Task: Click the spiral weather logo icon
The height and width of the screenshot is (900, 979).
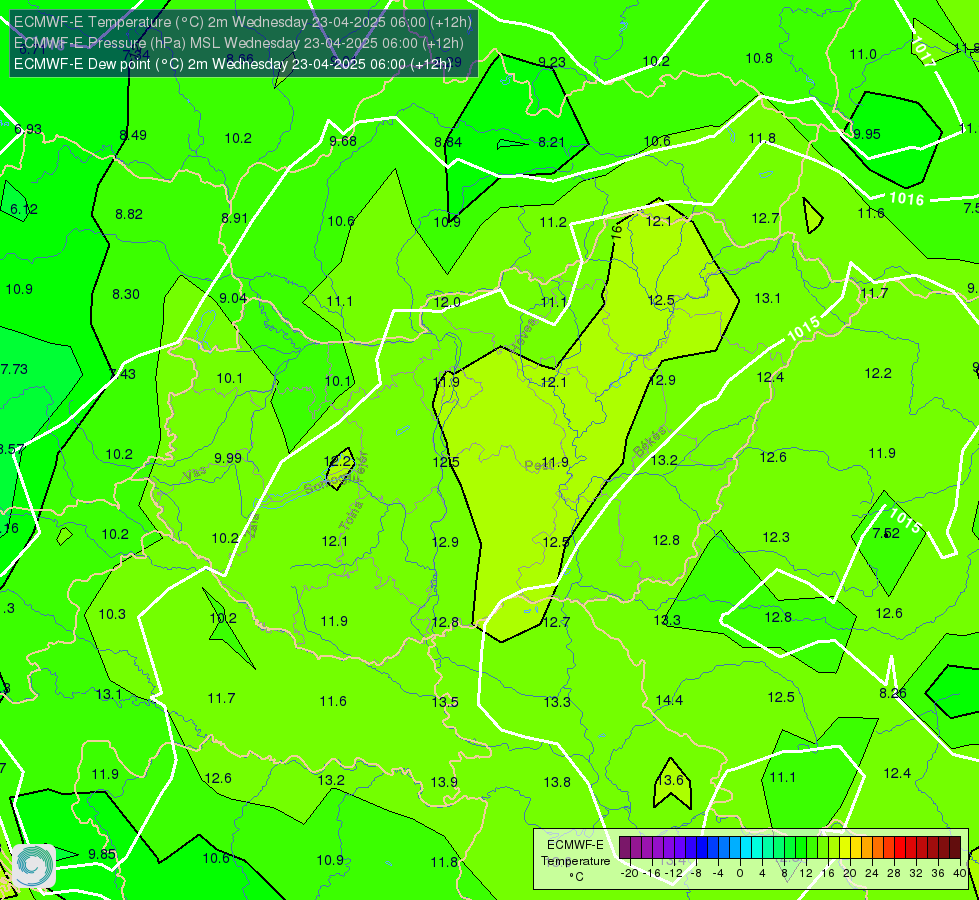Action: pyautogui.click(x=34, y=866)
